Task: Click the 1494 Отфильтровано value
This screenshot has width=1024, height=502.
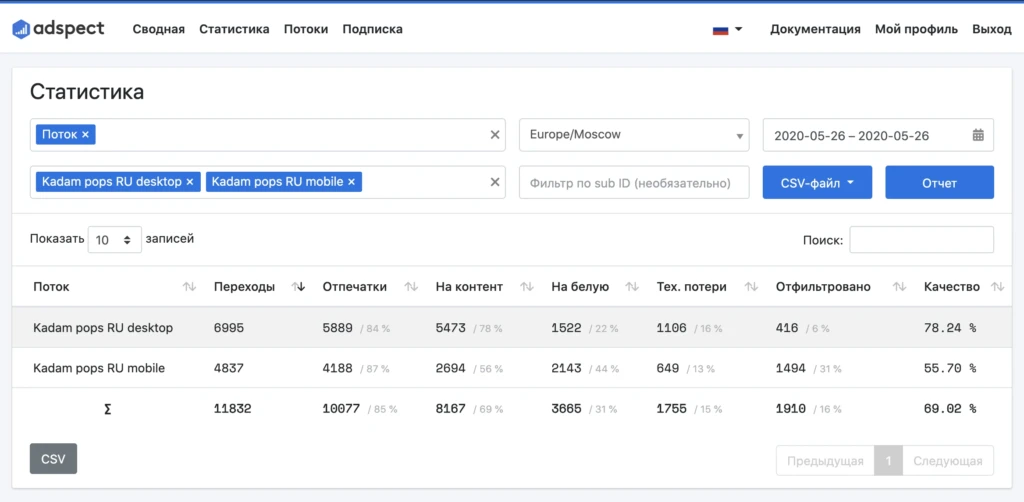Action: 791,368
